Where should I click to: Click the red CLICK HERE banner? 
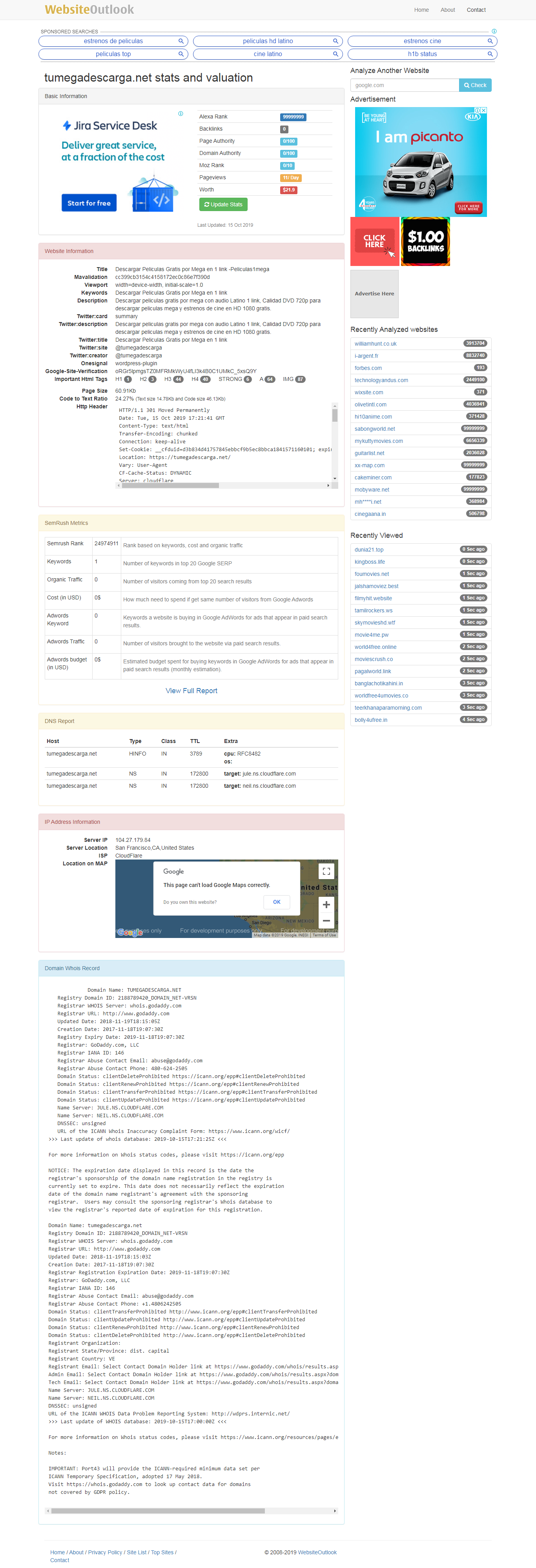(x=375, y=241)
